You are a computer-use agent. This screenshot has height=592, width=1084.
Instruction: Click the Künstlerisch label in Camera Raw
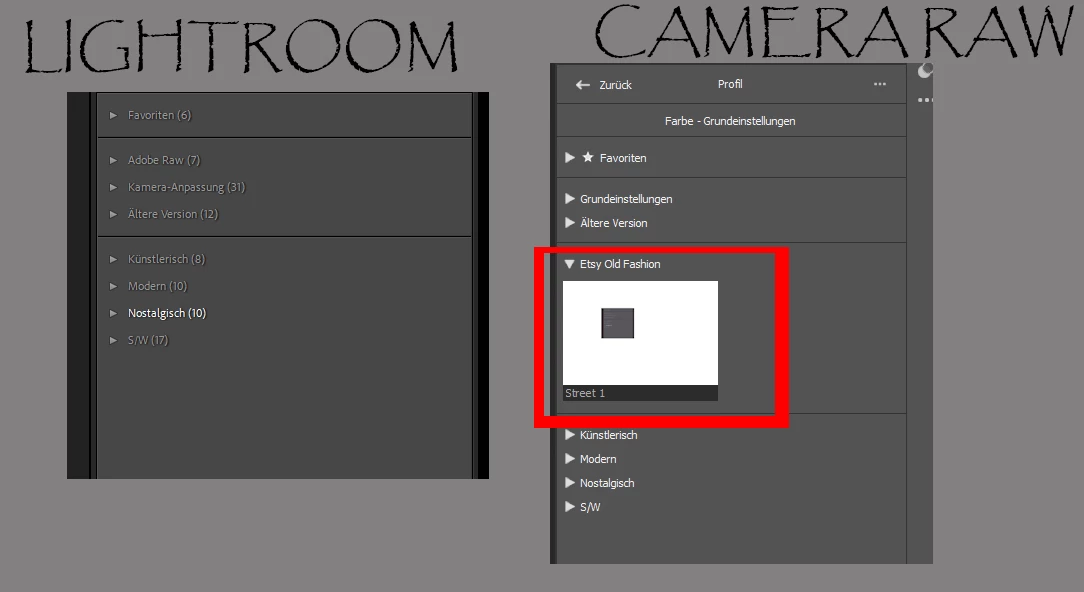pyautogui.click(x=608, y=435)
